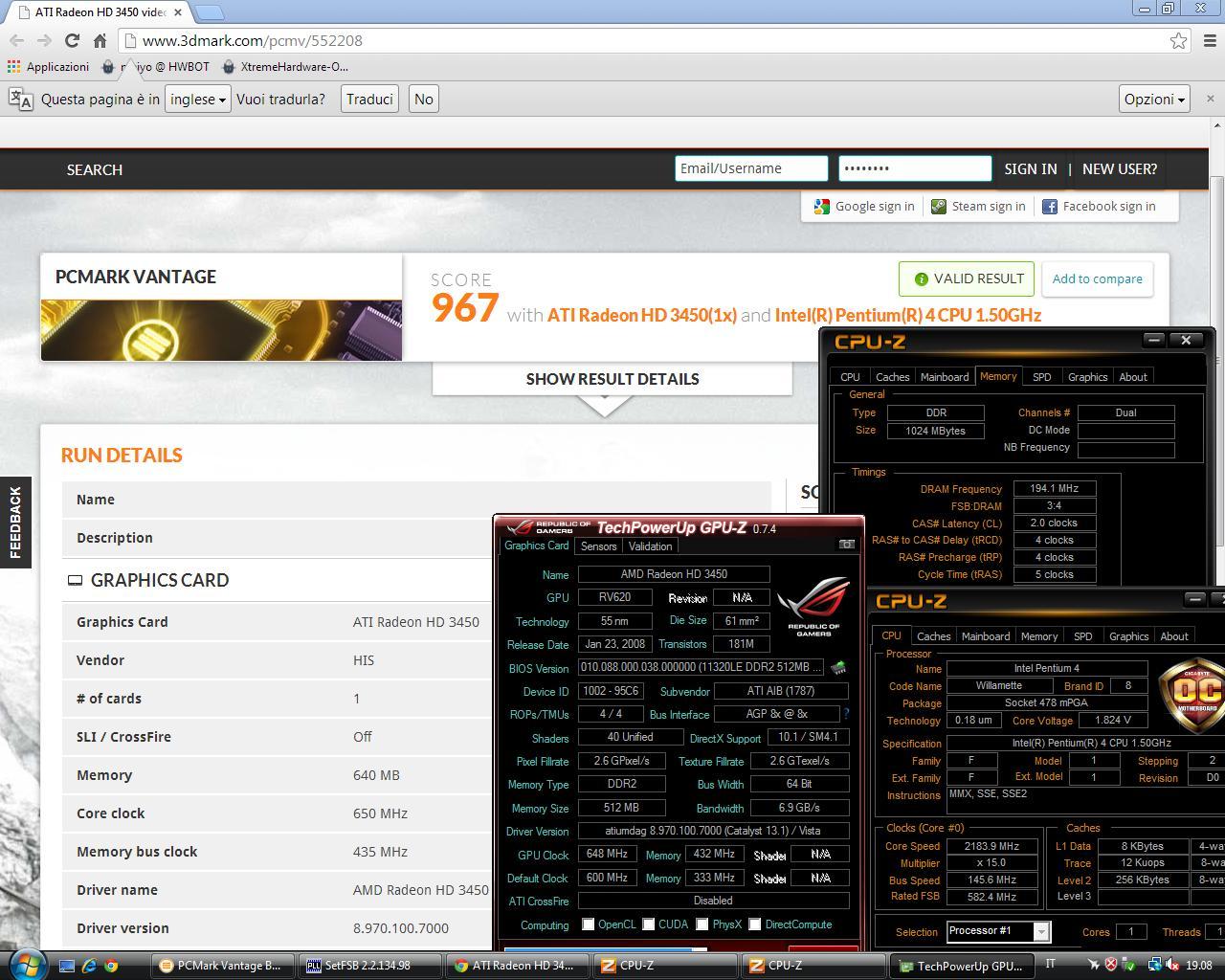Screen dimensions: 1225x980
Task: Open Graphics tab in upper CPU-Z window
Action: [1087, 377]
